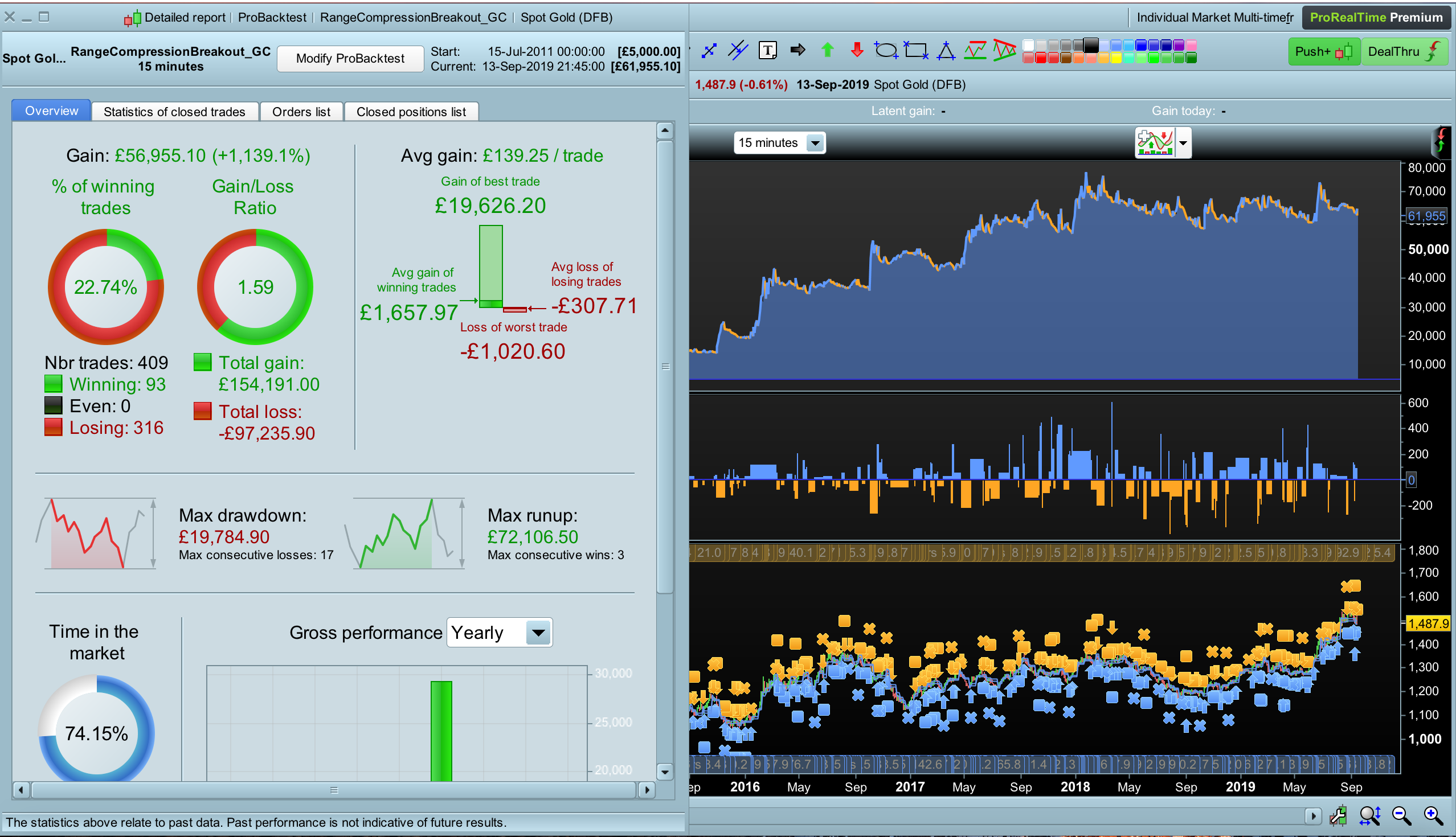Click the red down arrow tool
Viewport: 1456px width, 837px height.
point(857,51)
